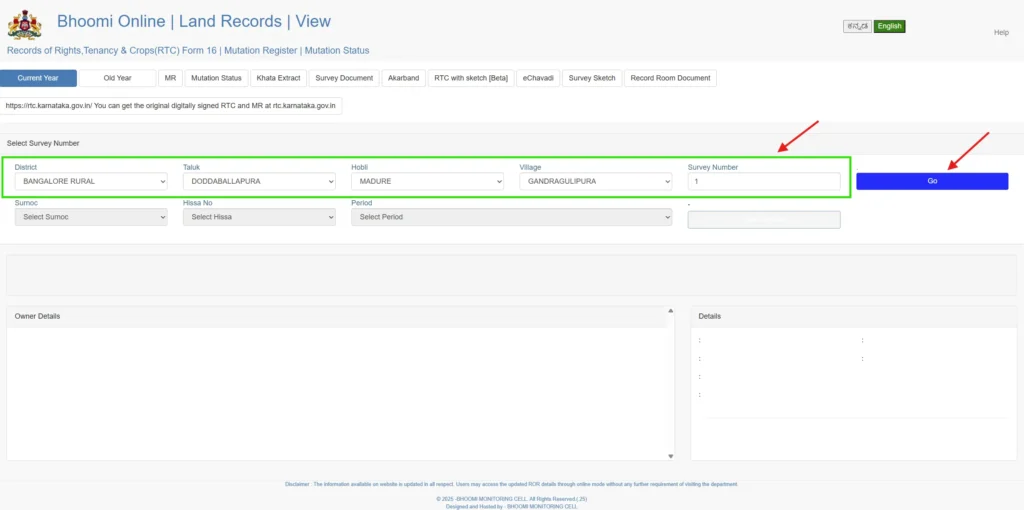This screenshot has height=510, width=1024.
Task: Open Mutation Status tab
Action: pyautogui.click(x=216, y=78)
